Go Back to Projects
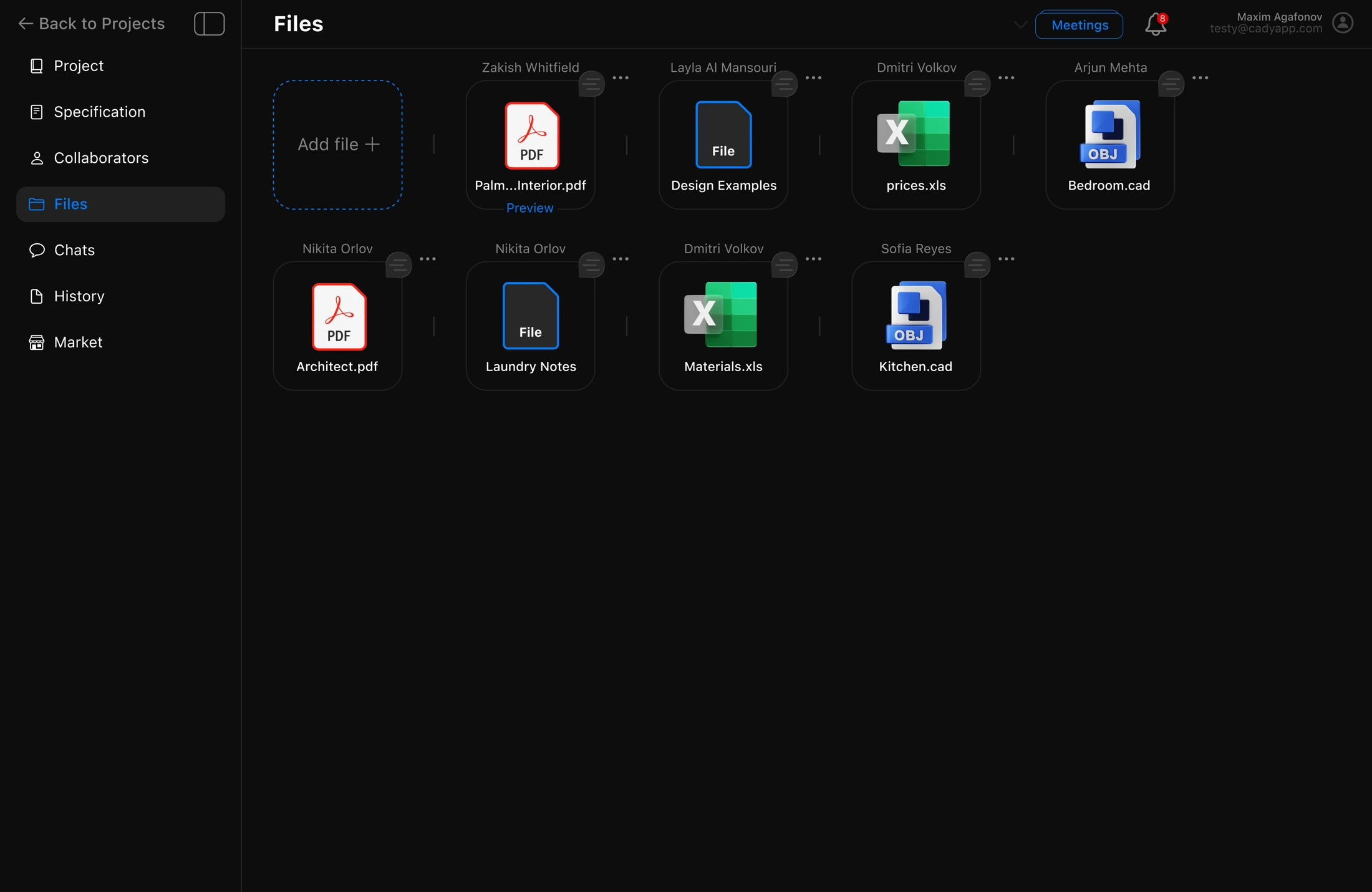 tap(92, 24)
